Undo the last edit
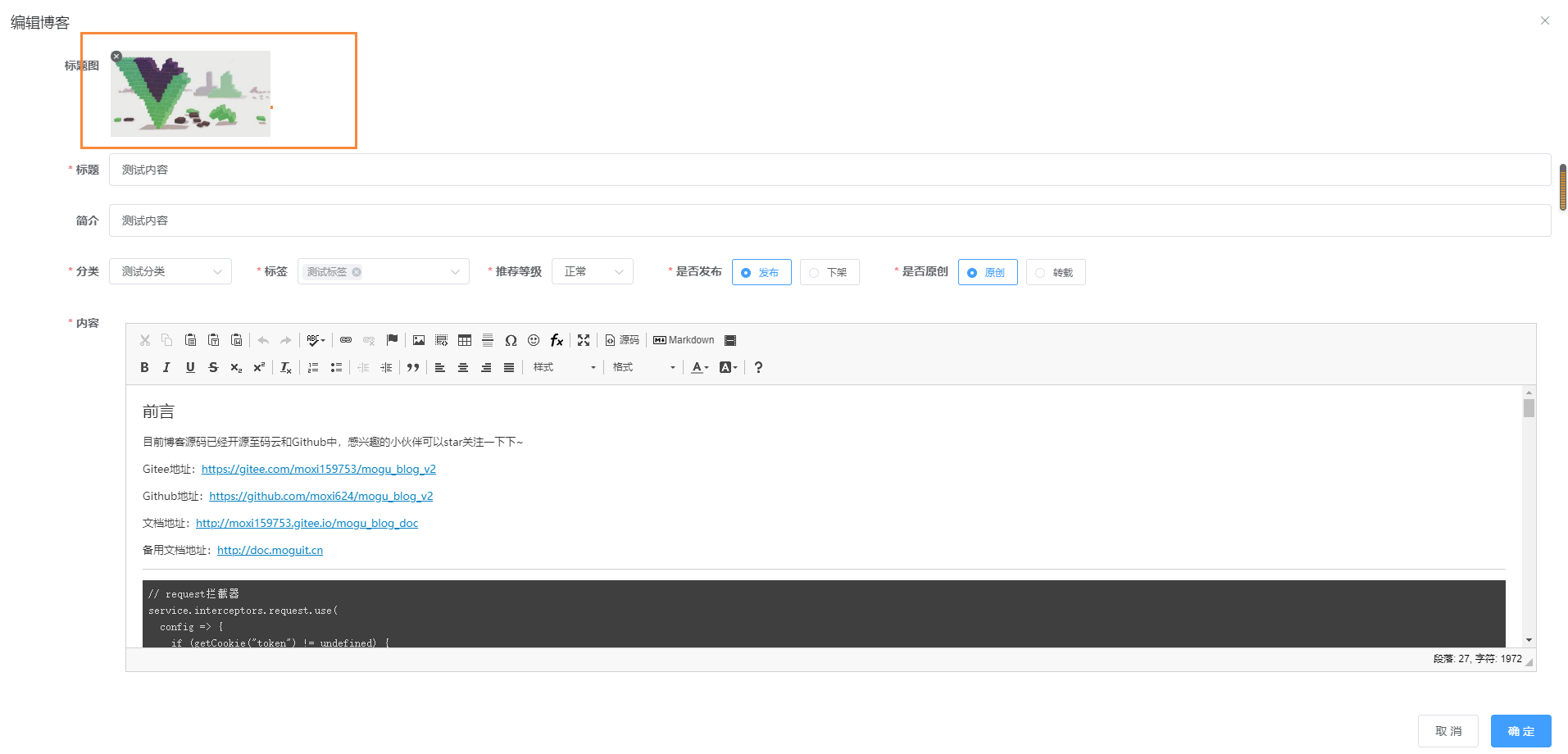1568x754 pixels. (263, 340)
